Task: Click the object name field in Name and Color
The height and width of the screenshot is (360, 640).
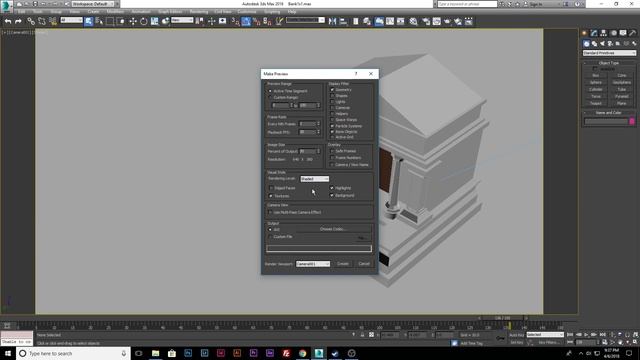Action: 606,121
